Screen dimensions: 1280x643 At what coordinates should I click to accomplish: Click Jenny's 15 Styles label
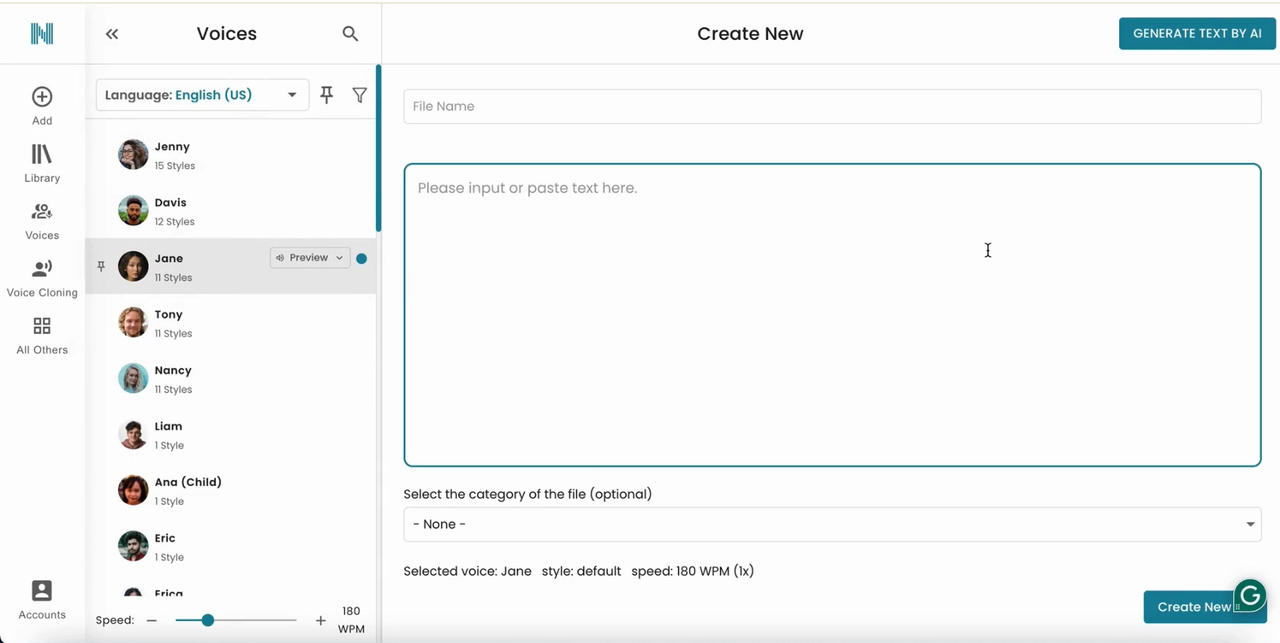click(x=175, y=166)
